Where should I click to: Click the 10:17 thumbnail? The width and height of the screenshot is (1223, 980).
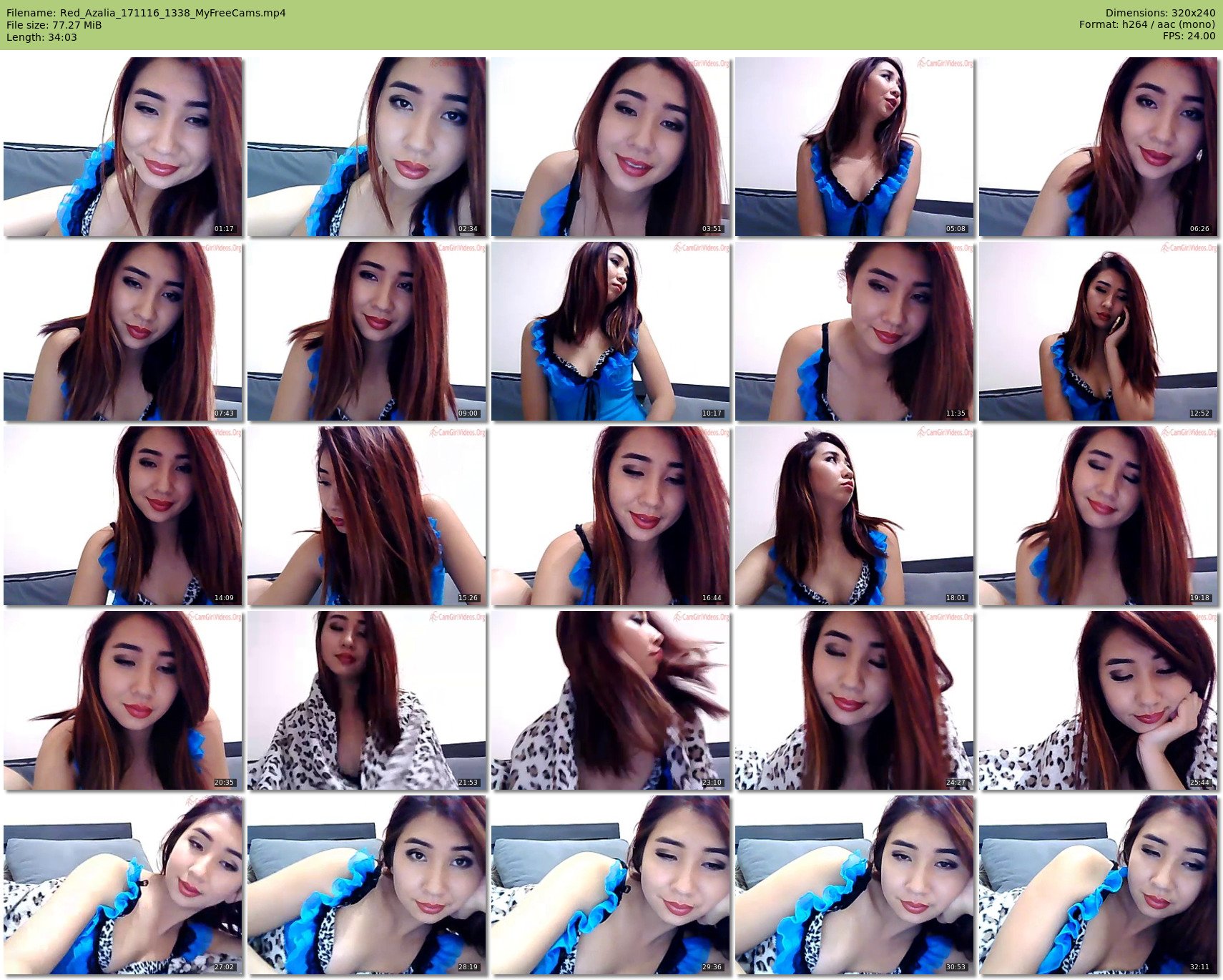coord(610,331)
